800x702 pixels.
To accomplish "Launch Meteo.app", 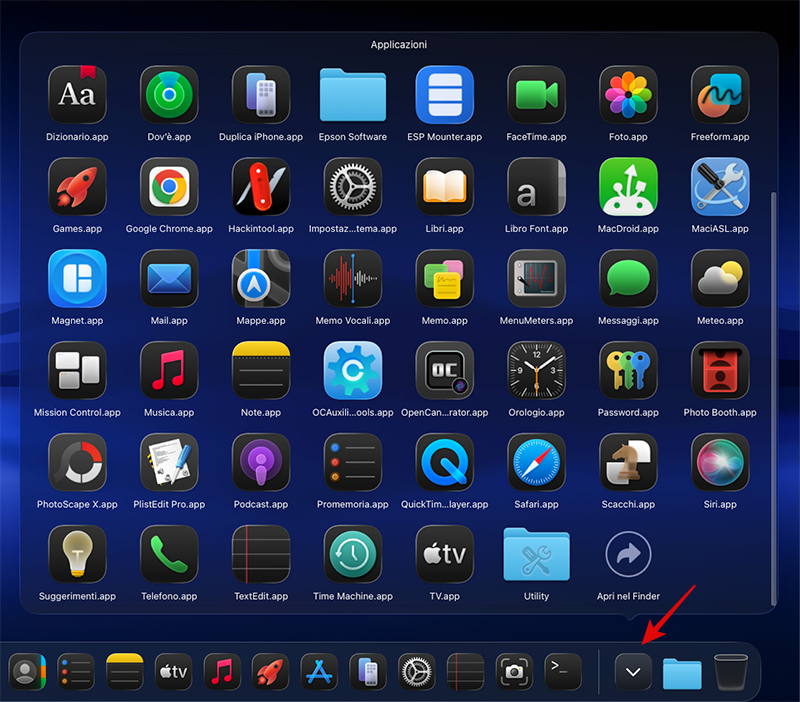I will point(720,279).
